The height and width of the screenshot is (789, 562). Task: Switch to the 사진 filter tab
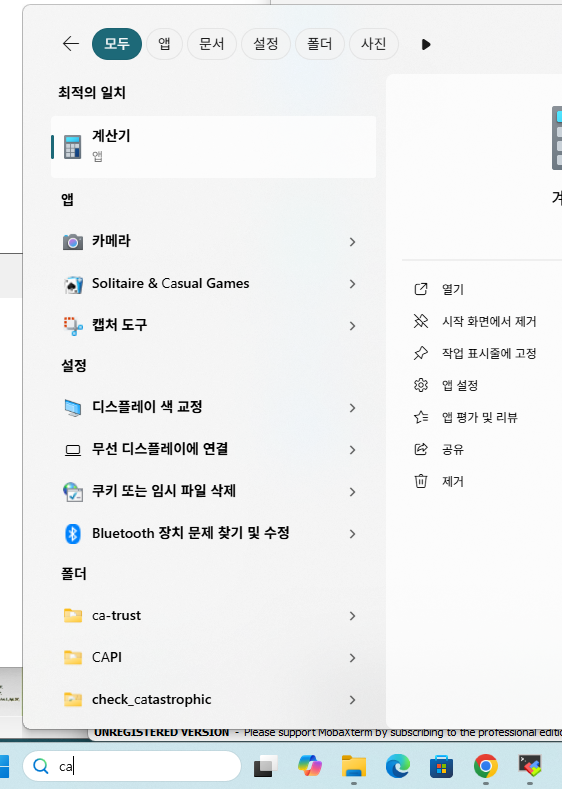tap(374, 44)
